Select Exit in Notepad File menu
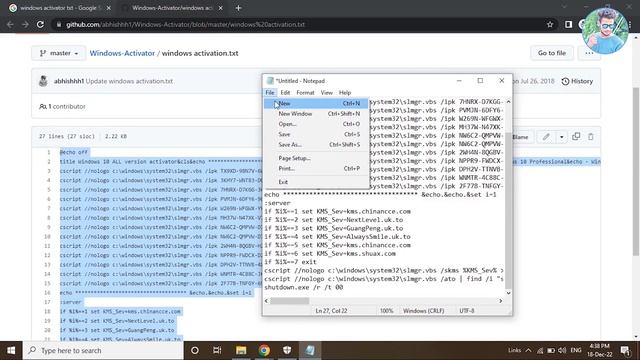This screenshot has height=360, width=640. pyautogui.click(x=316, y=182)
